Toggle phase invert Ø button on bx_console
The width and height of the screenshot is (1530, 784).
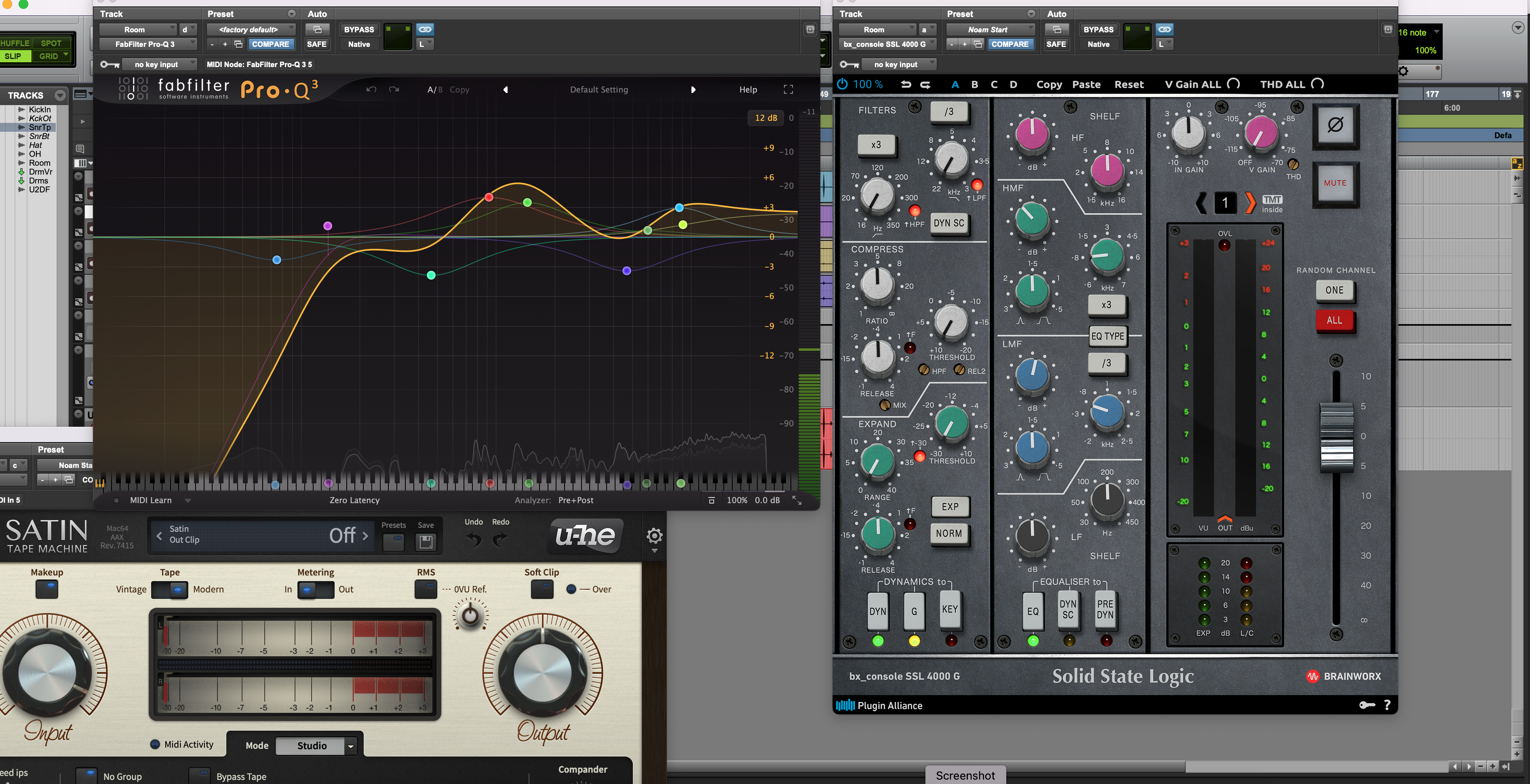pos(1335,125)
